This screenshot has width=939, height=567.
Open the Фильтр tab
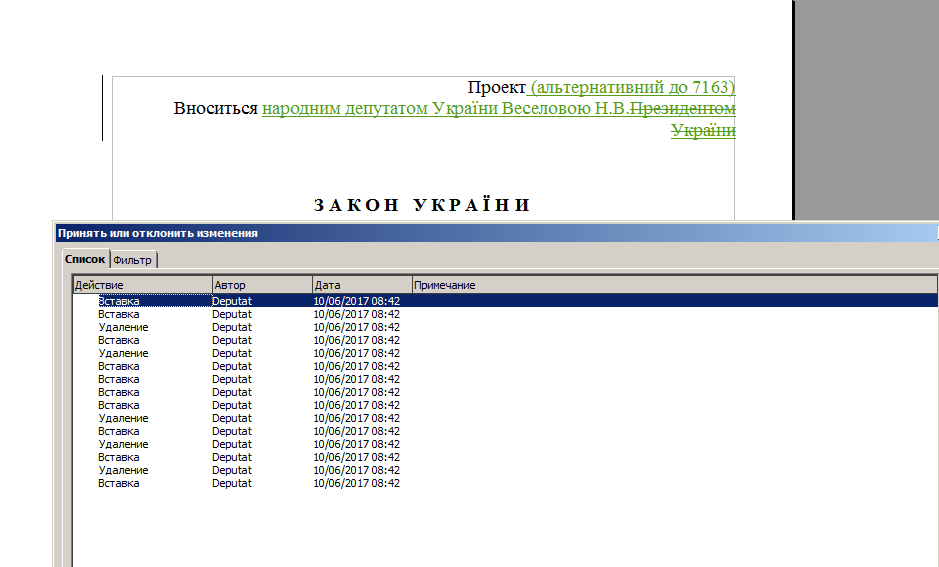coord(133,260)
